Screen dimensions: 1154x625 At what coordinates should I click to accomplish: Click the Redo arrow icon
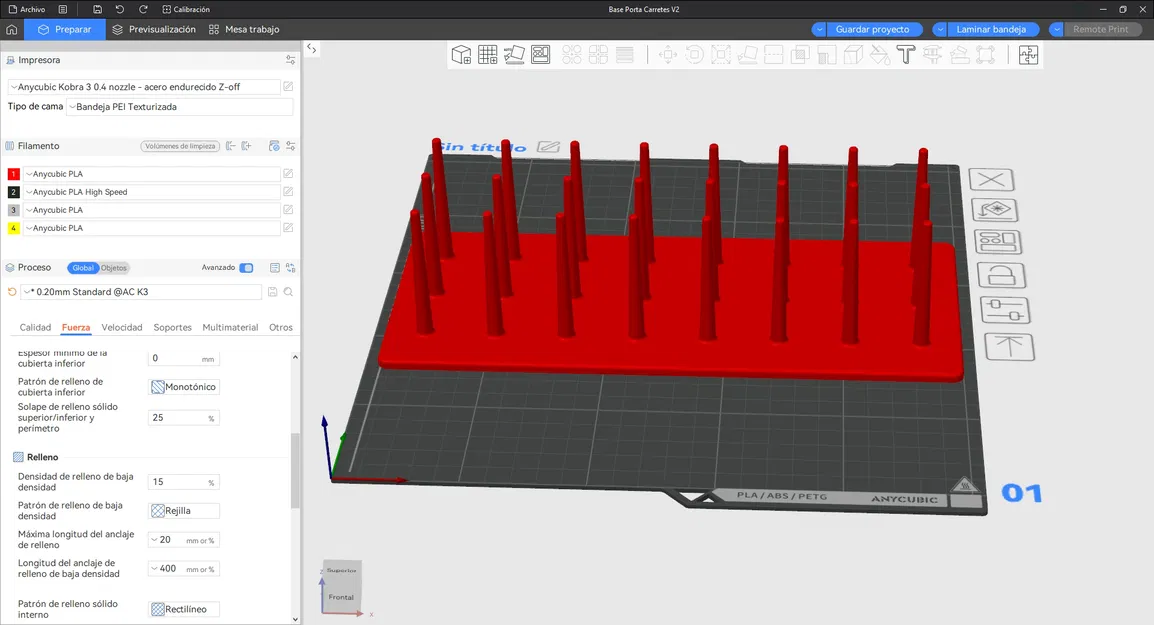pos(144,10)
